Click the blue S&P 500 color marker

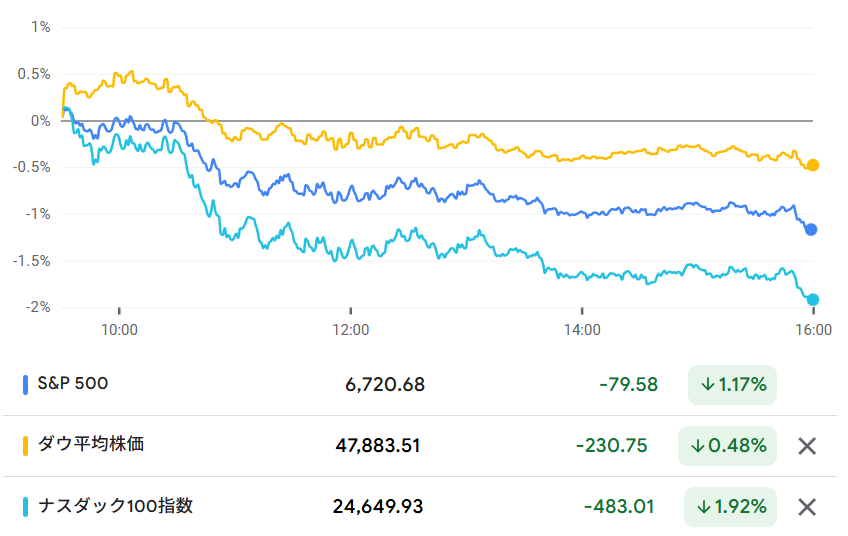[x=25, y=384]
